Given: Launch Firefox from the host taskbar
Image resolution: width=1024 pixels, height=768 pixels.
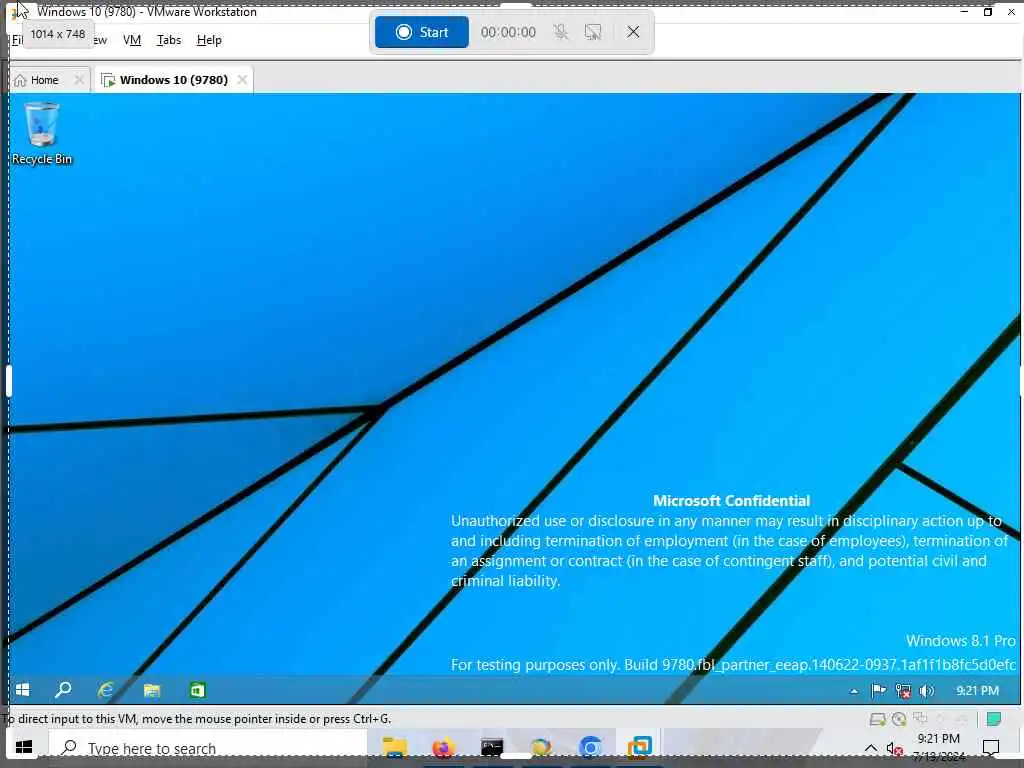Looking at the screenshot, I should click(x=443, y=746).
